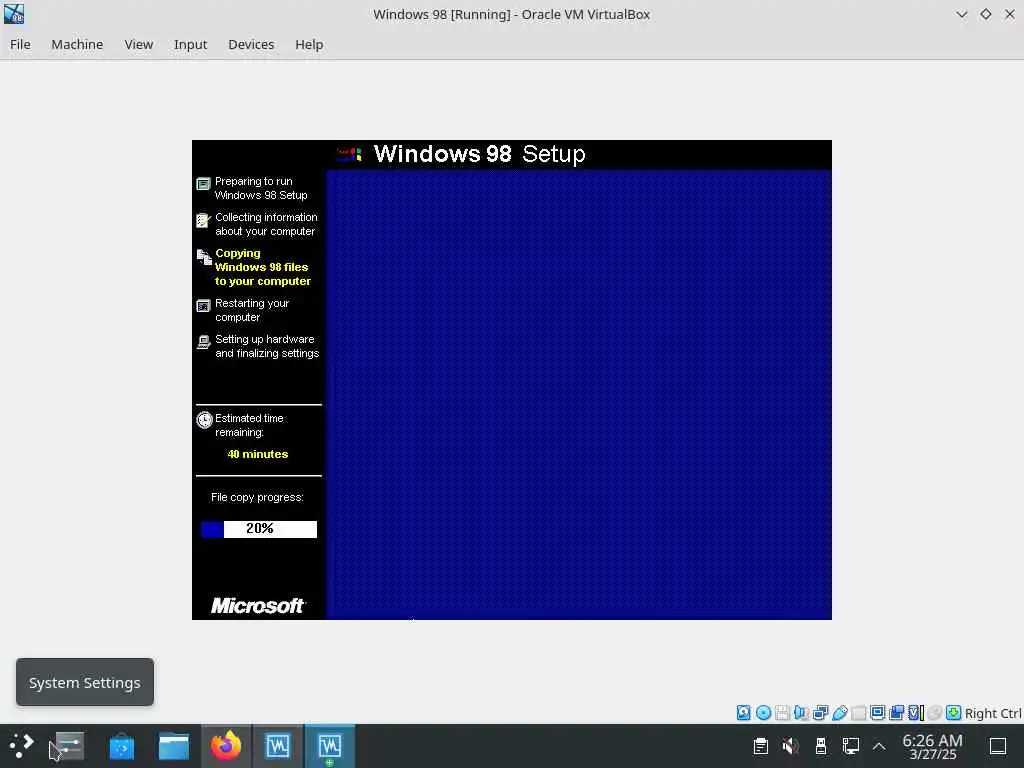Click the muted volume tray icon
Image resolution: width=1024 pixels, height=768 pixels.
pyautogui.click(x=790, y=745)
